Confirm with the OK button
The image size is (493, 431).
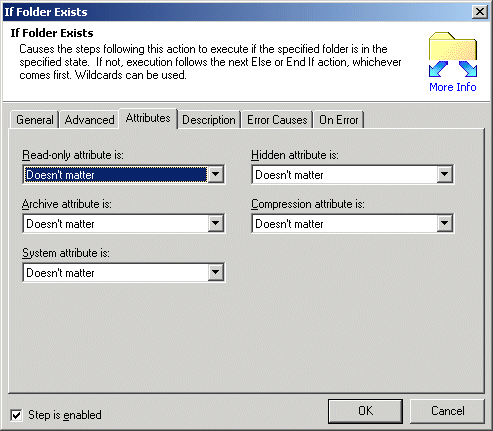click(x=365, y=411)
